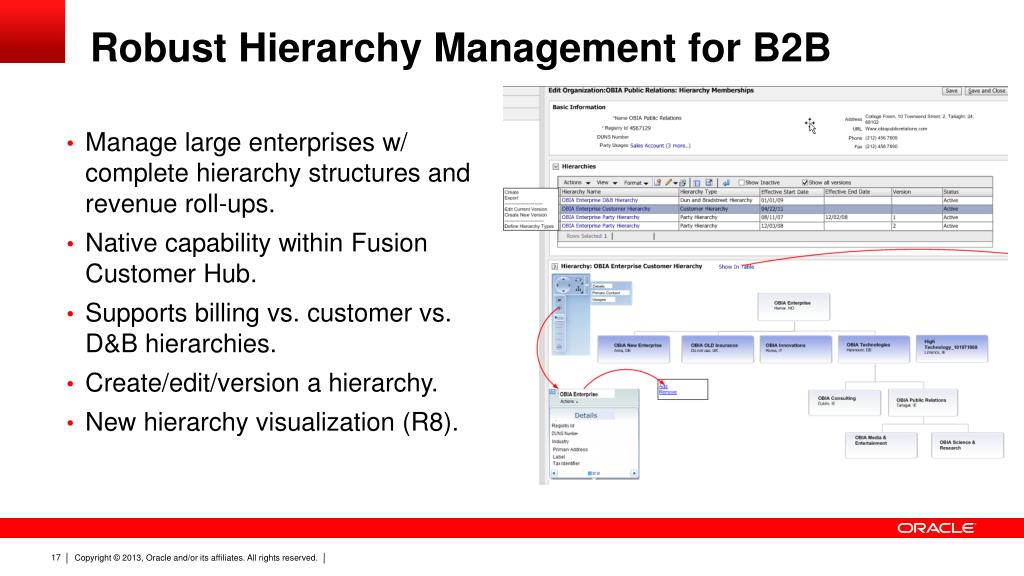
Task: Click the pencil edit icon in Hierarchies toolbar
Action: click(x=669, y=182)
